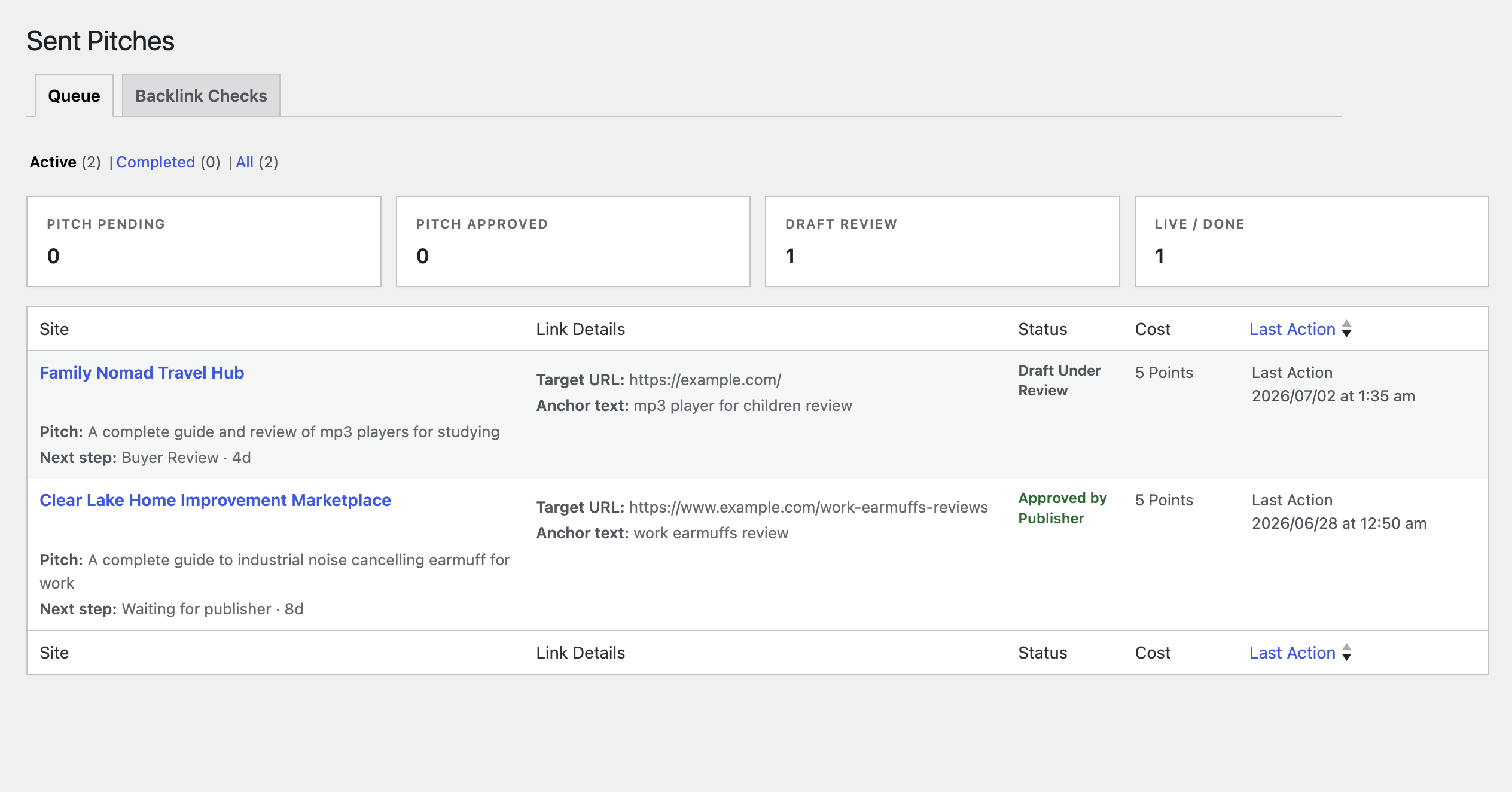Viewport: 1512px width, 792px height.
Task: Click the 5 Points cost for Family Nomad
Action: pyautogui.click(x=1164, y=373)
